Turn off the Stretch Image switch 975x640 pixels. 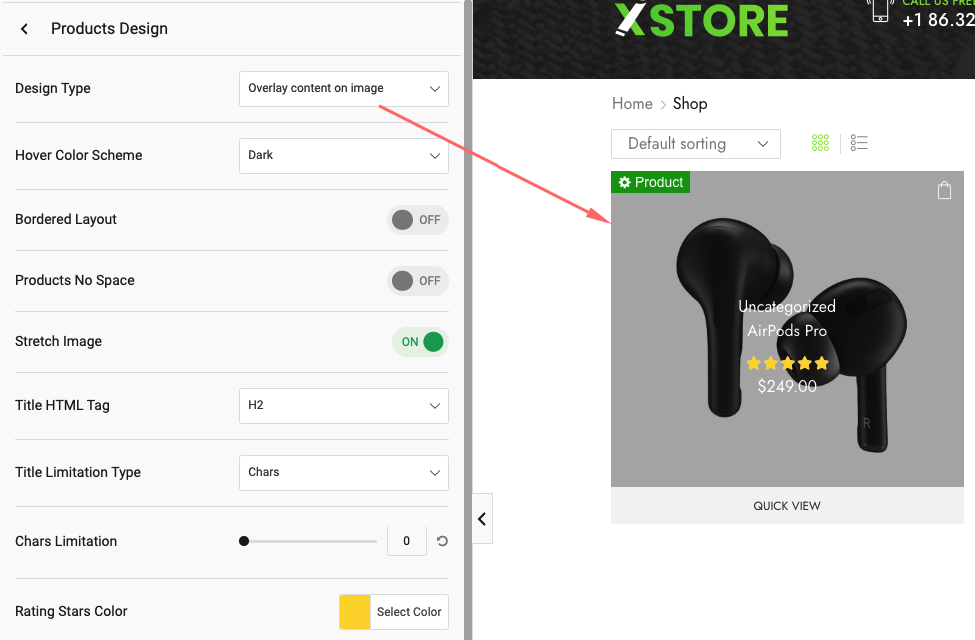coord(420,341)
